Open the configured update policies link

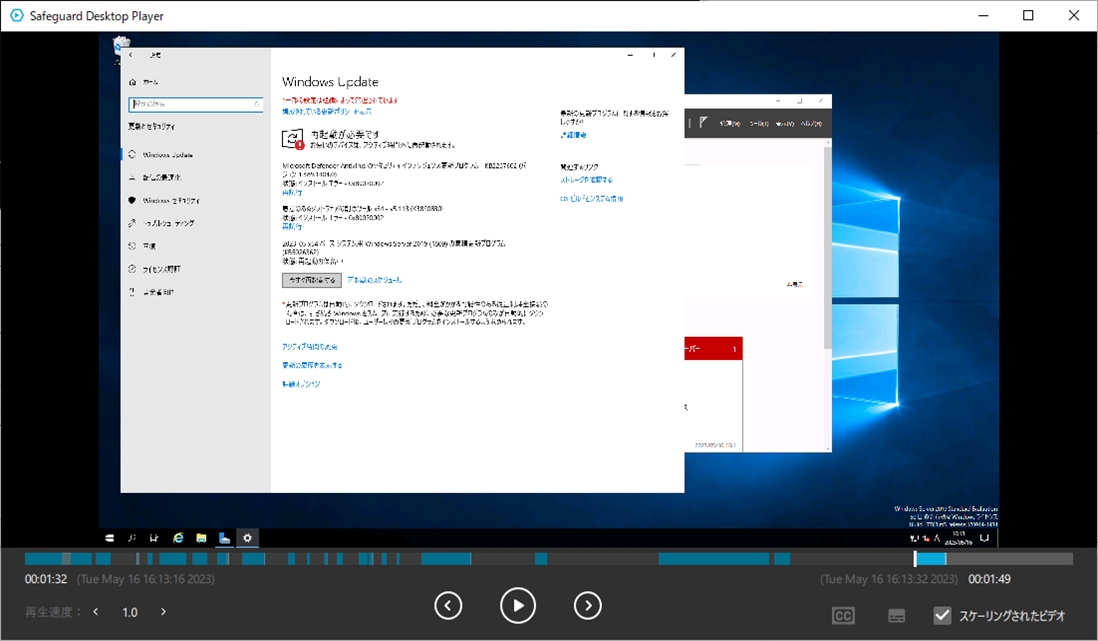coord(327,111)
